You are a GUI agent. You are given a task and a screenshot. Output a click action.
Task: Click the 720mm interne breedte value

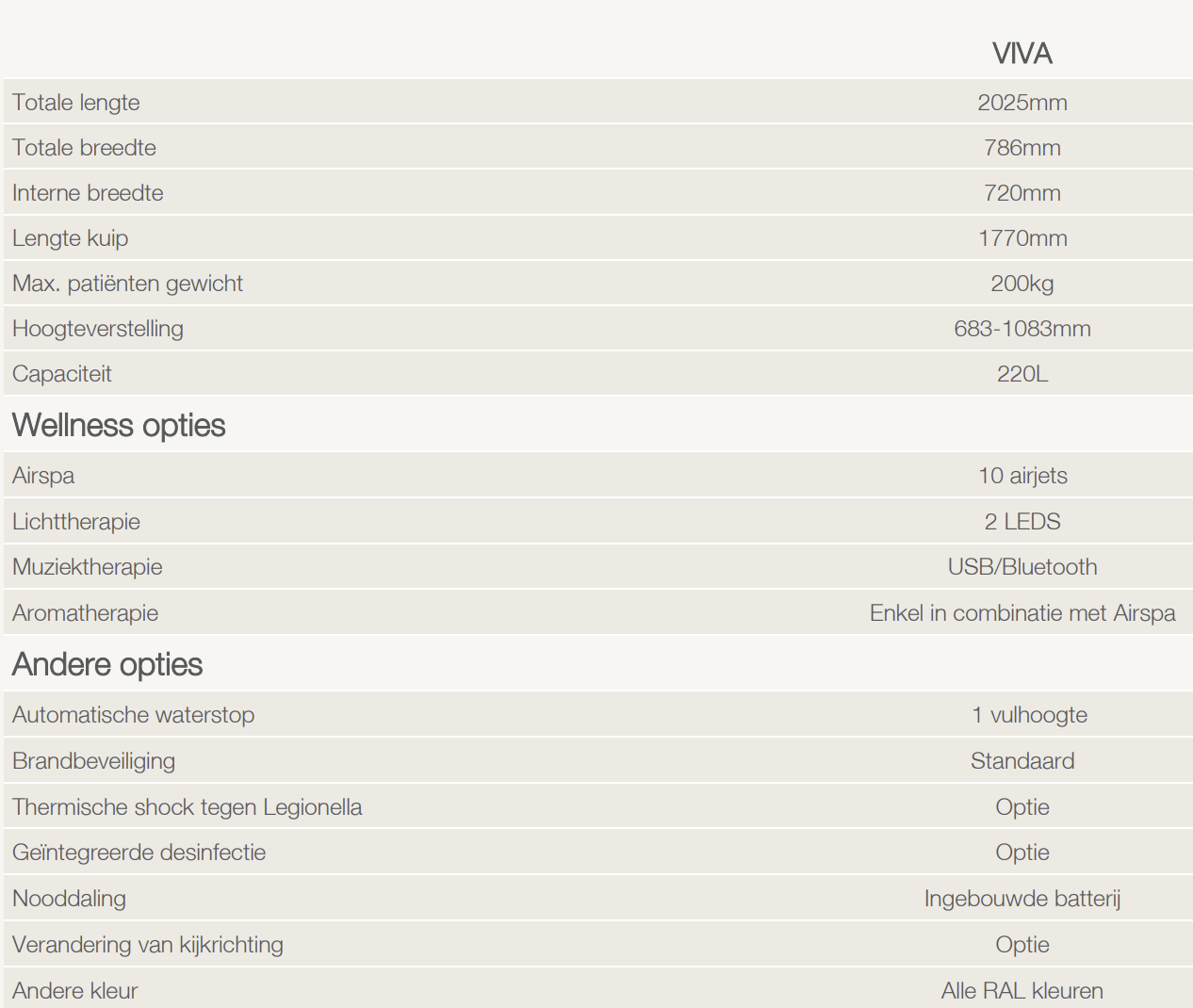click(1021, 193)
